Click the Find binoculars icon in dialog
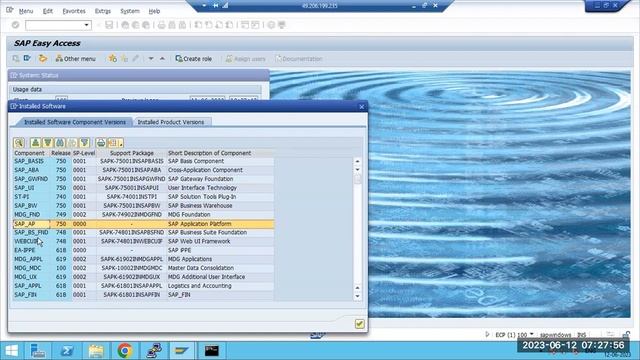The image size is (640, 360). click(x=60, y=142)
